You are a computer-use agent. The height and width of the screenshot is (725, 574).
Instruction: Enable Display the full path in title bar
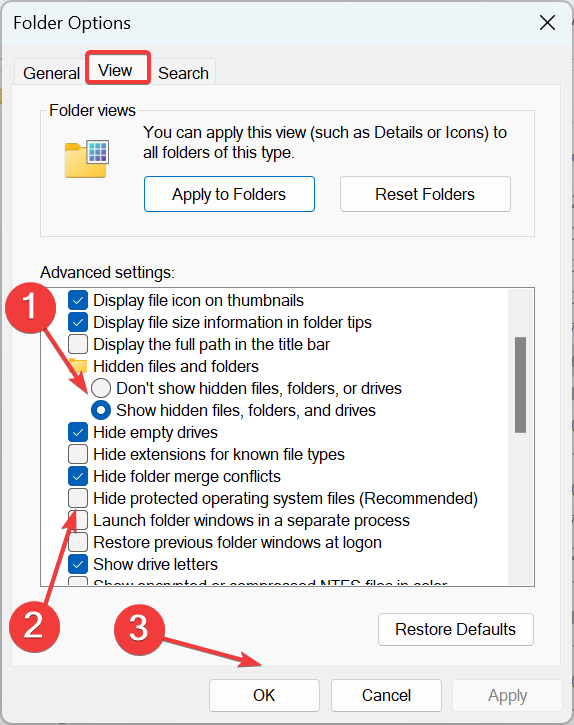[x=78, y=344]
